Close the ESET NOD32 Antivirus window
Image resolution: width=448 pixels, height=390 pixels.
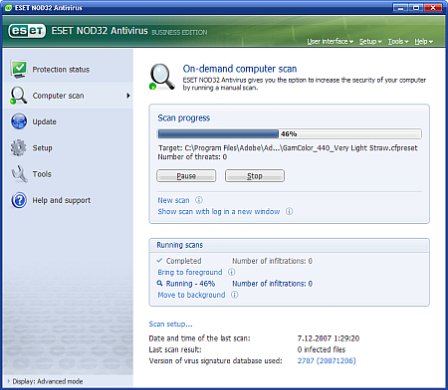coord(434,7)
